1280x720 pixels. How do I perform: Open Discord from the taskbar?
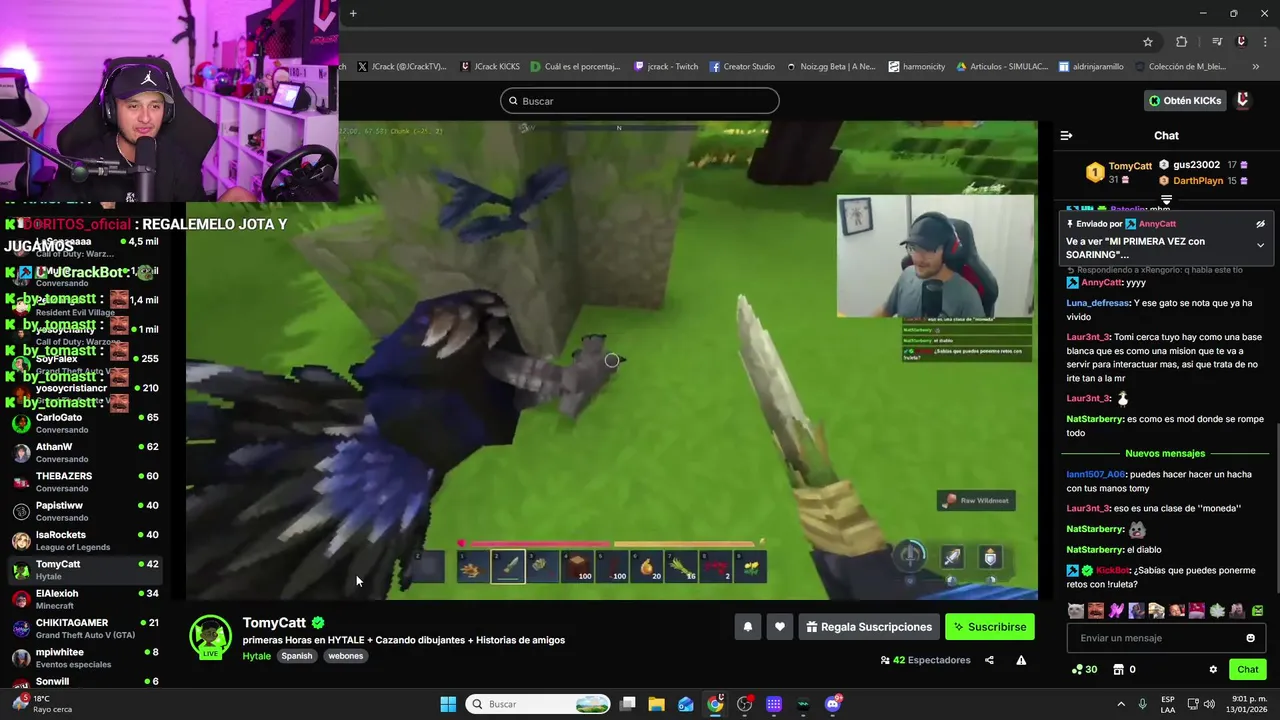pyautogui.click(x=833, y=704)
